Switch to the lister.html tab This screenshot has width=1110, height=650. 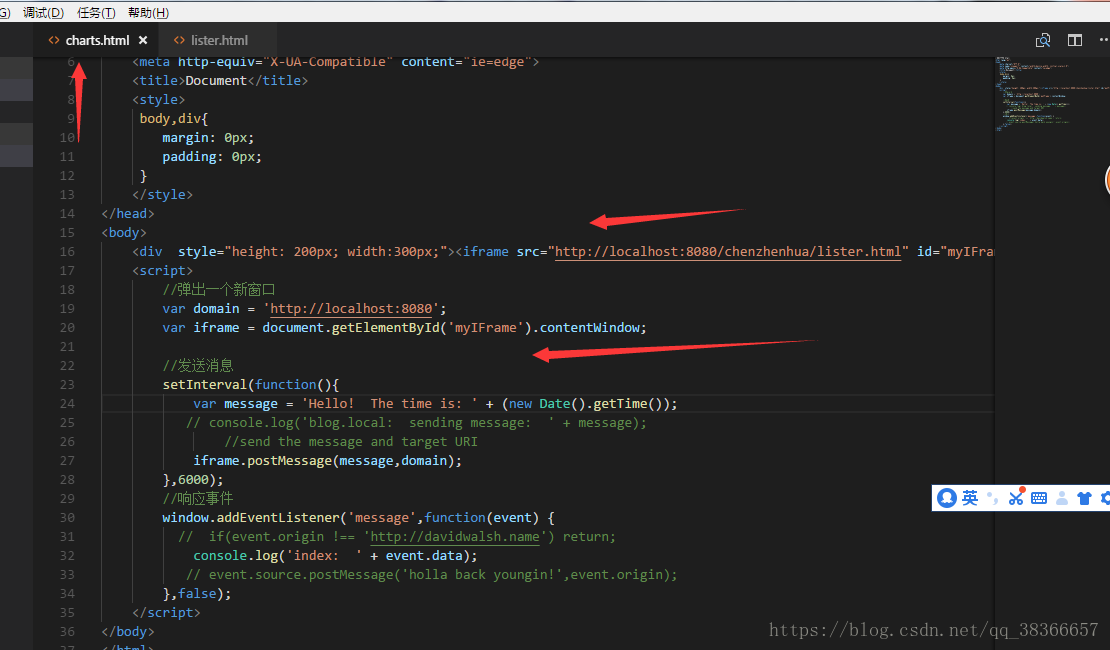216,40
